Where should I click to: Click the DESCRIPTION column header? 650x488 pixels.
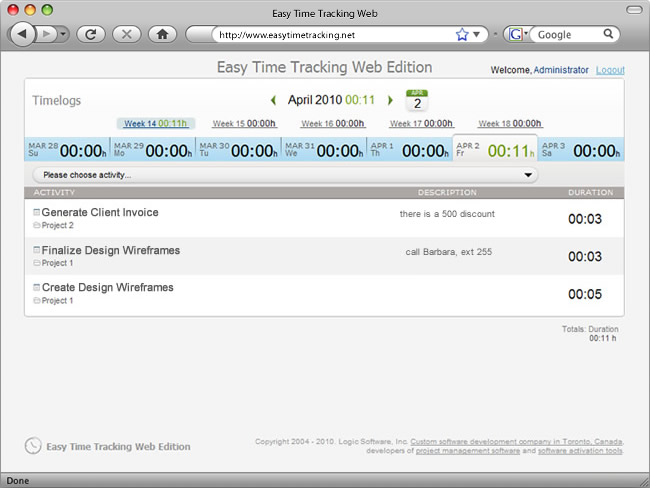click(x=447, y=192)
